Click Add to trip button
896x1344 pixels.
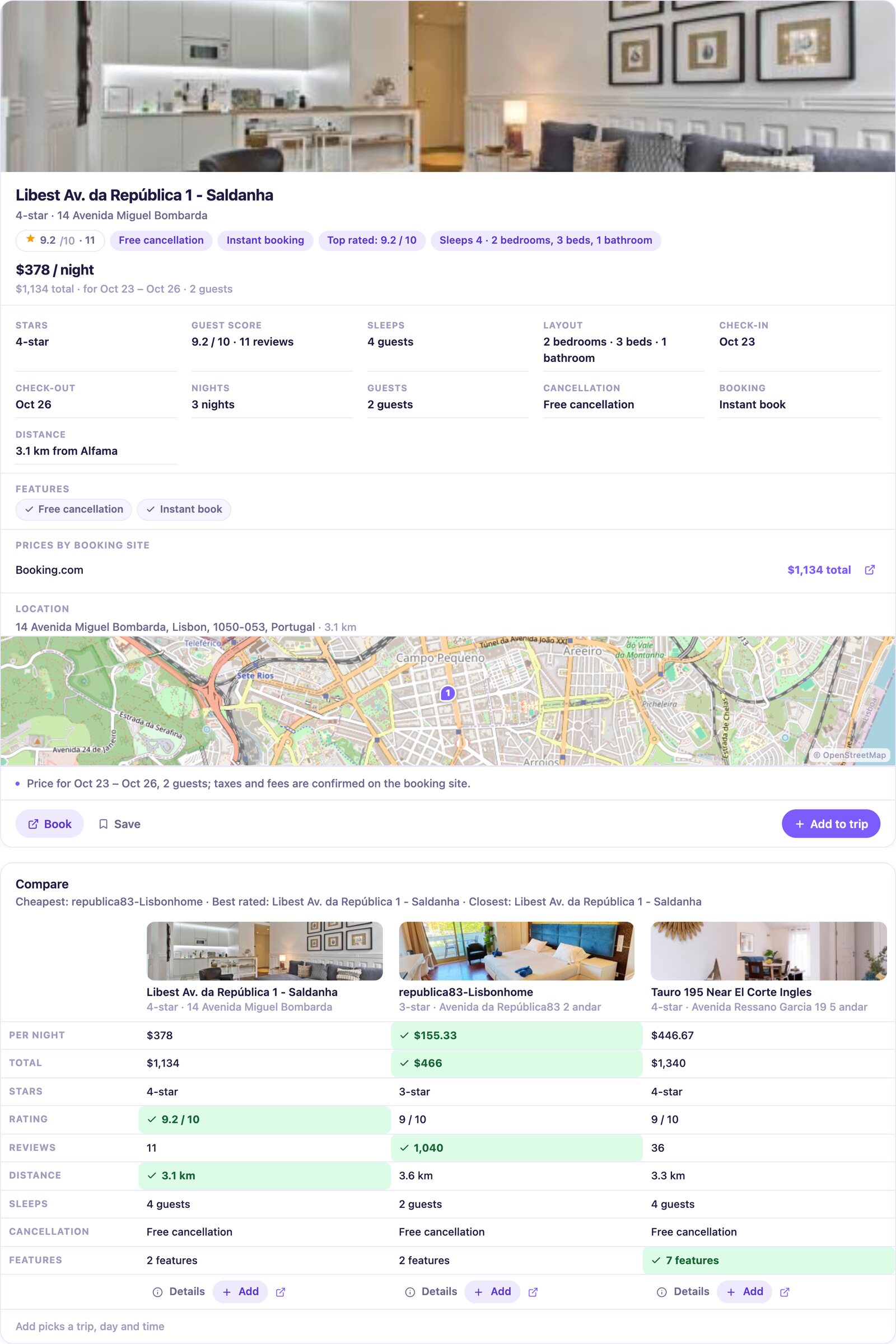tap(830, 824)
